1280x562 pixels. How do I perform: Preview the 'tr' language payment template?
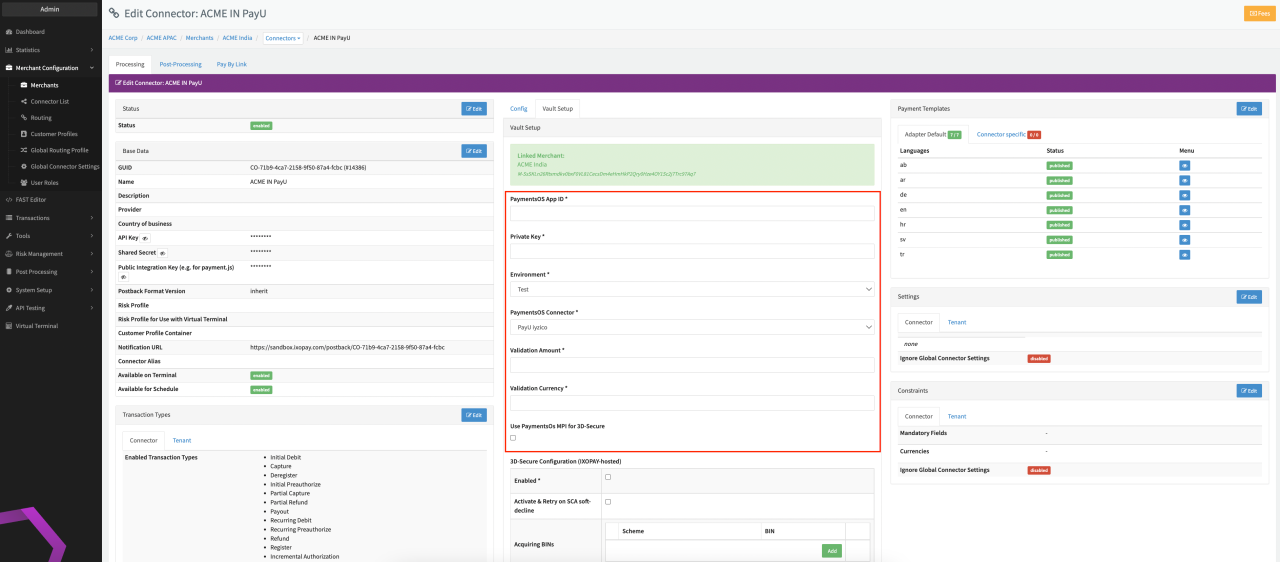[1184, 255]
